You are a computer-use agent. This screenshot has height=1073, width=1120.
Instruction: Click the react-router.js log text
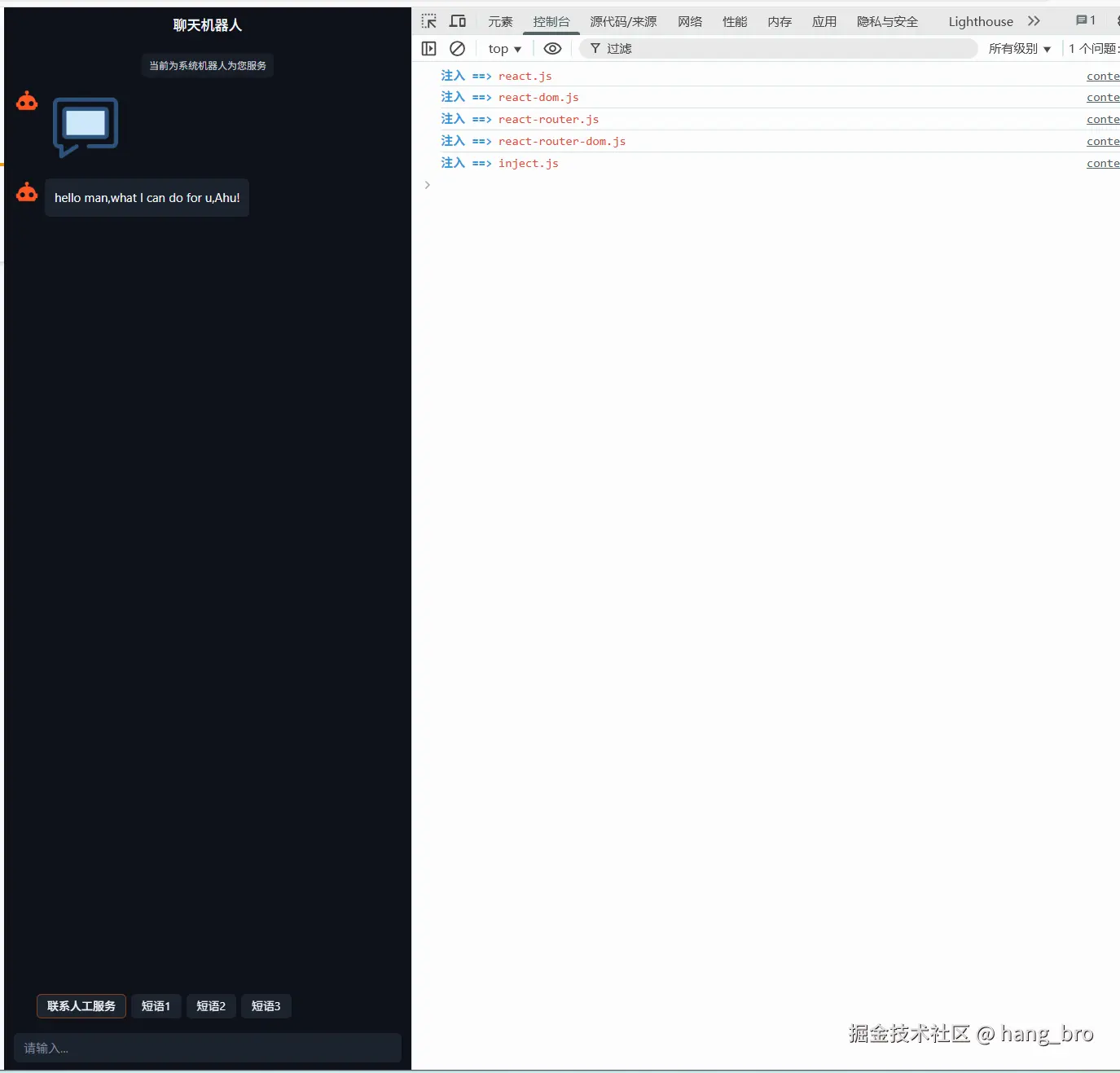point(548,119)
